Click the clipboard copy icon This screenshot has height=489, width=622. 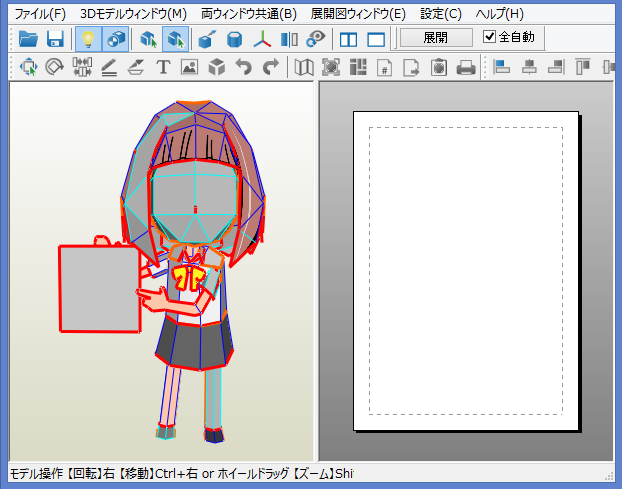click(x=439, y=67)
